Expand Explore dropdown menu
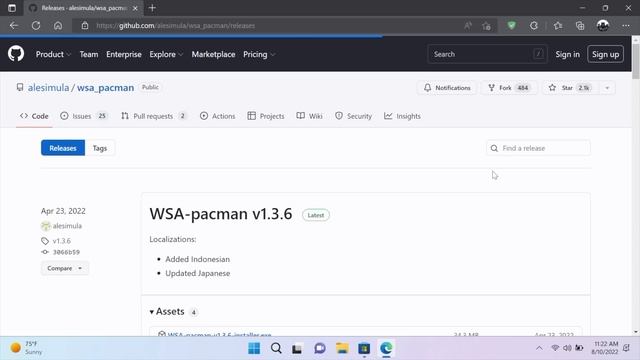640x360 pixels. coord(166,54)
